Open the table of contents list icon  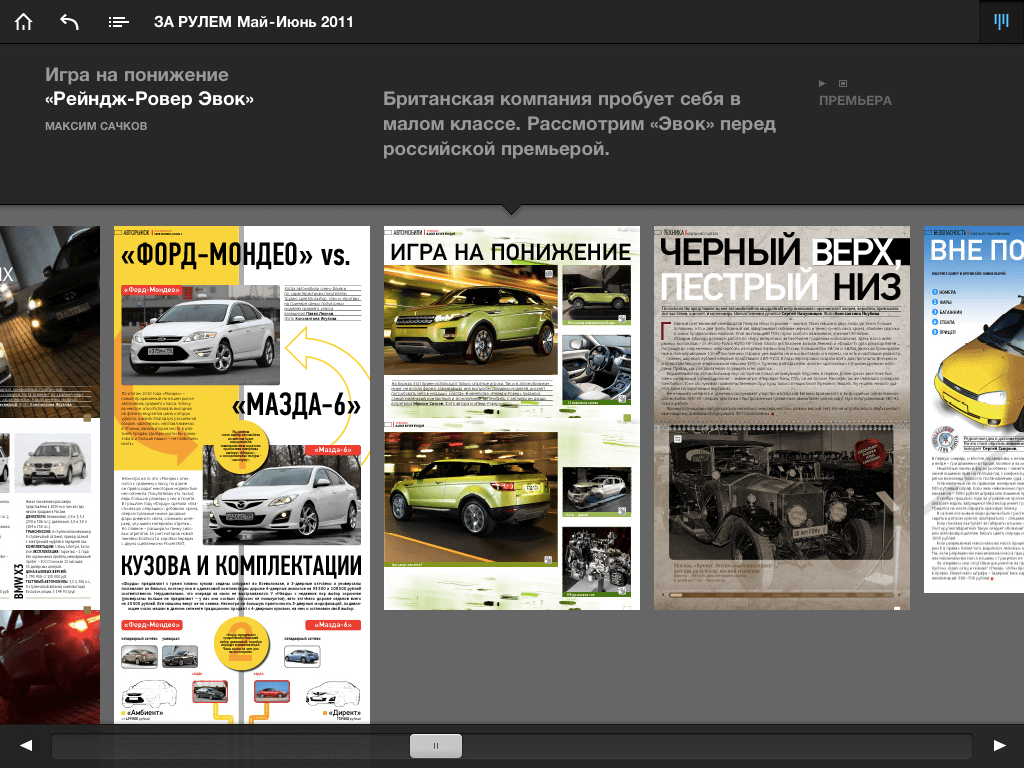pyautogui.click(x=118, y=22)
